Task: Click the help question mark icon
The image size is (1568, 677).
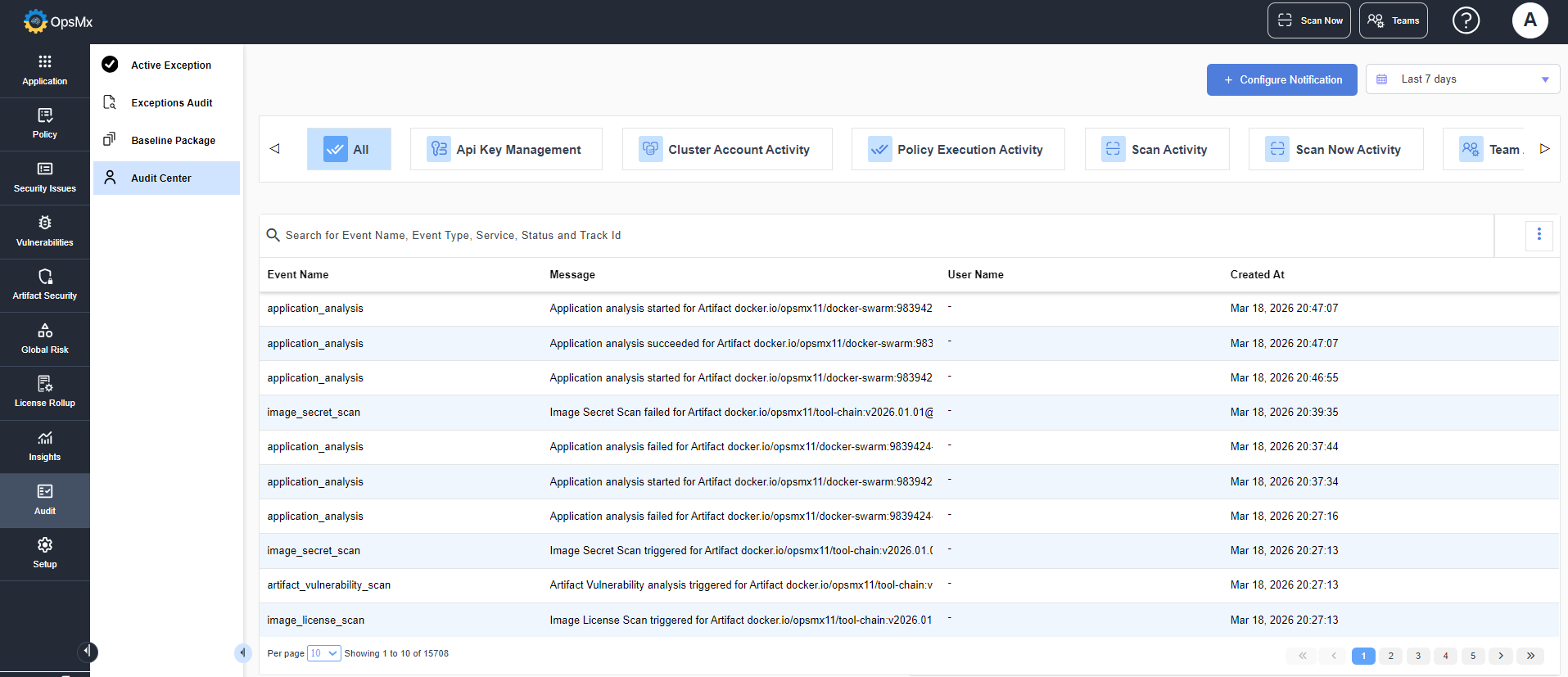Action: tap(1466, 20)
